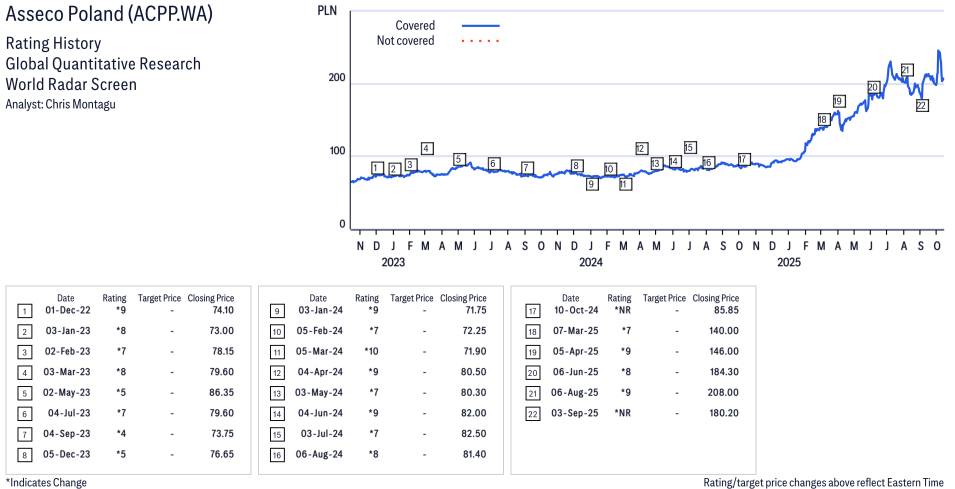Click the red dotted Not covered legend sample

pos(481,42)
